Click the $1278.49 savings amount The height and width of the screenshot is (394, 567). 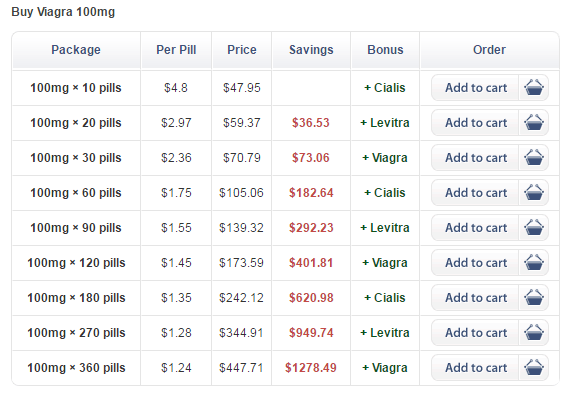click(311, 368)
